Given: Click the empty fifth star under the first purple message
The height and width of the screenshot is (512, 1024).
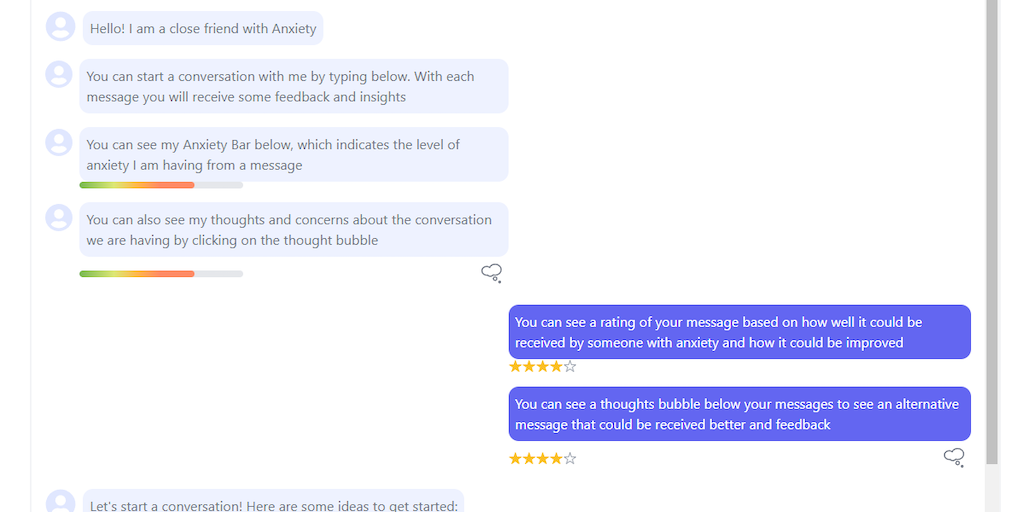Looking at the screenshot, I should coord(571,367).
